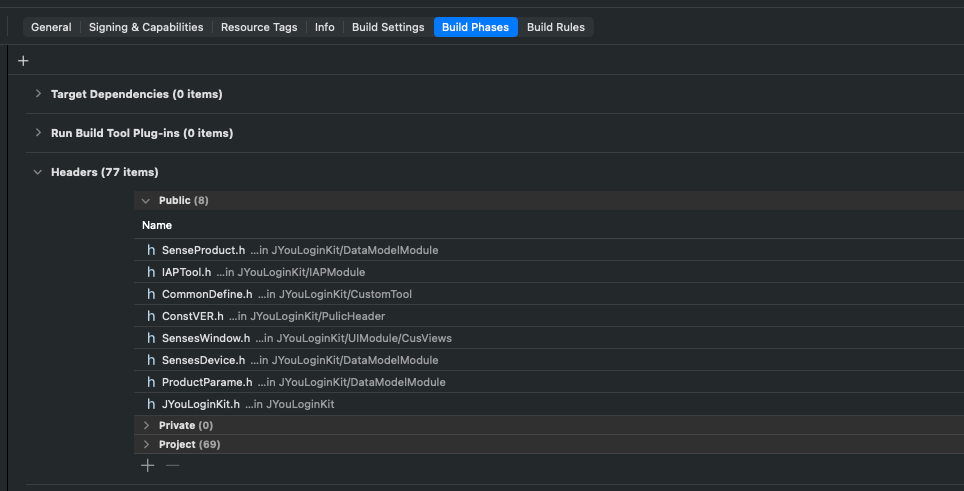The image size is (964, 491).
Task: Select the JYouLoginKit.h file name
Action: tap(201, 404)
